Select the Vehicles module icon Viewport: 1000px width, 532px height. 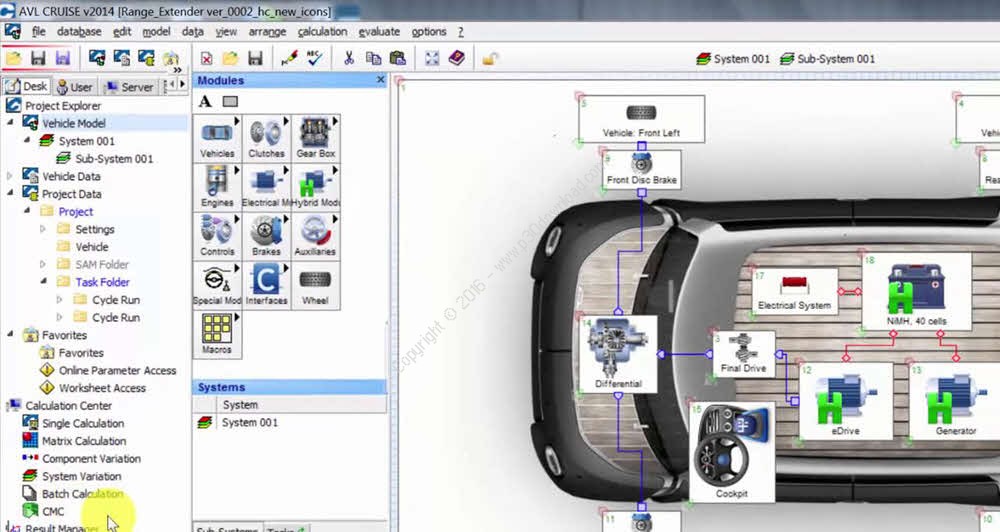coord(217,138)
